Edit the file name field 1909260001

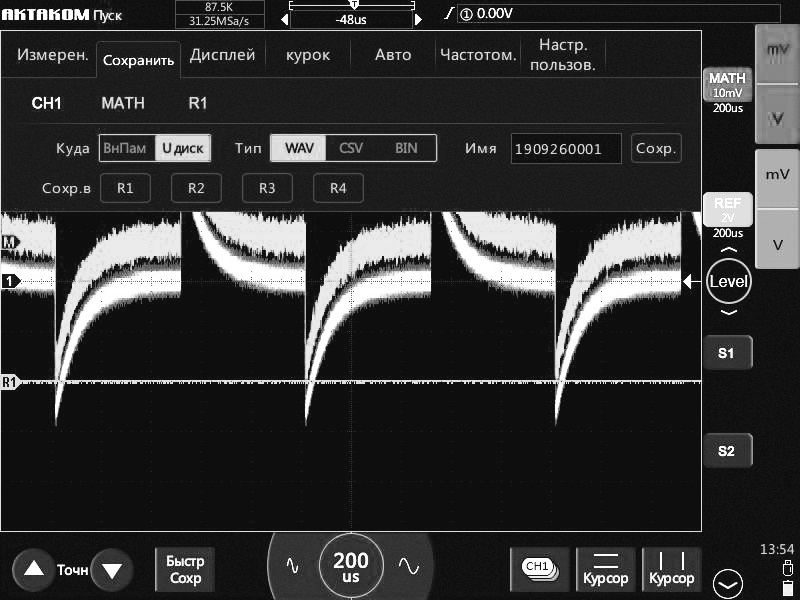[x=566, y=148]
